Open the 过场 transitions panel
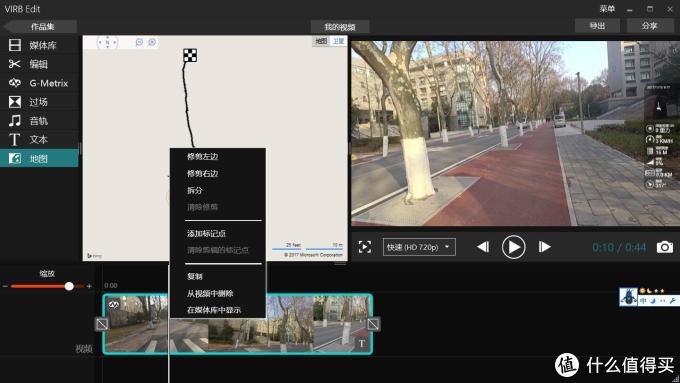 tap(39, 102)
